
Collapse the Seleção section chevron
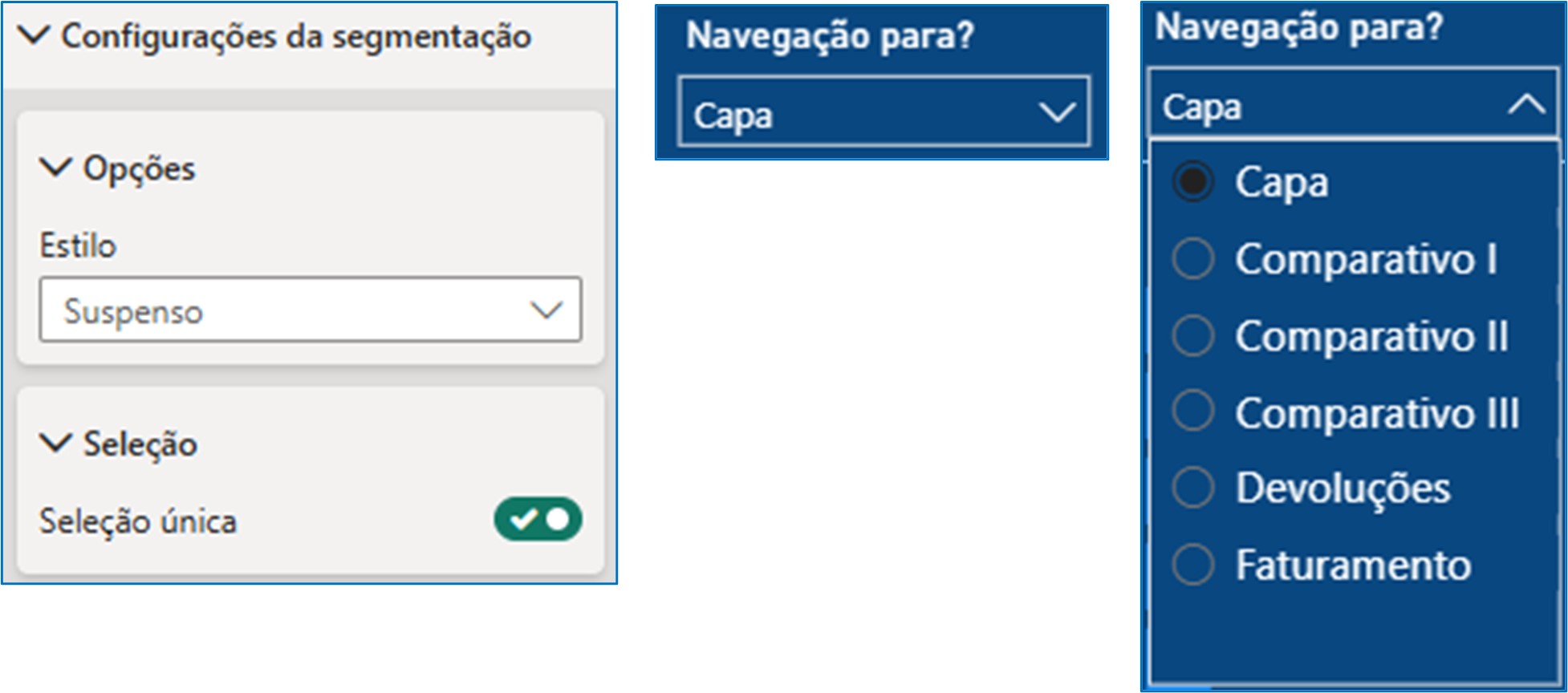(55, 443)
